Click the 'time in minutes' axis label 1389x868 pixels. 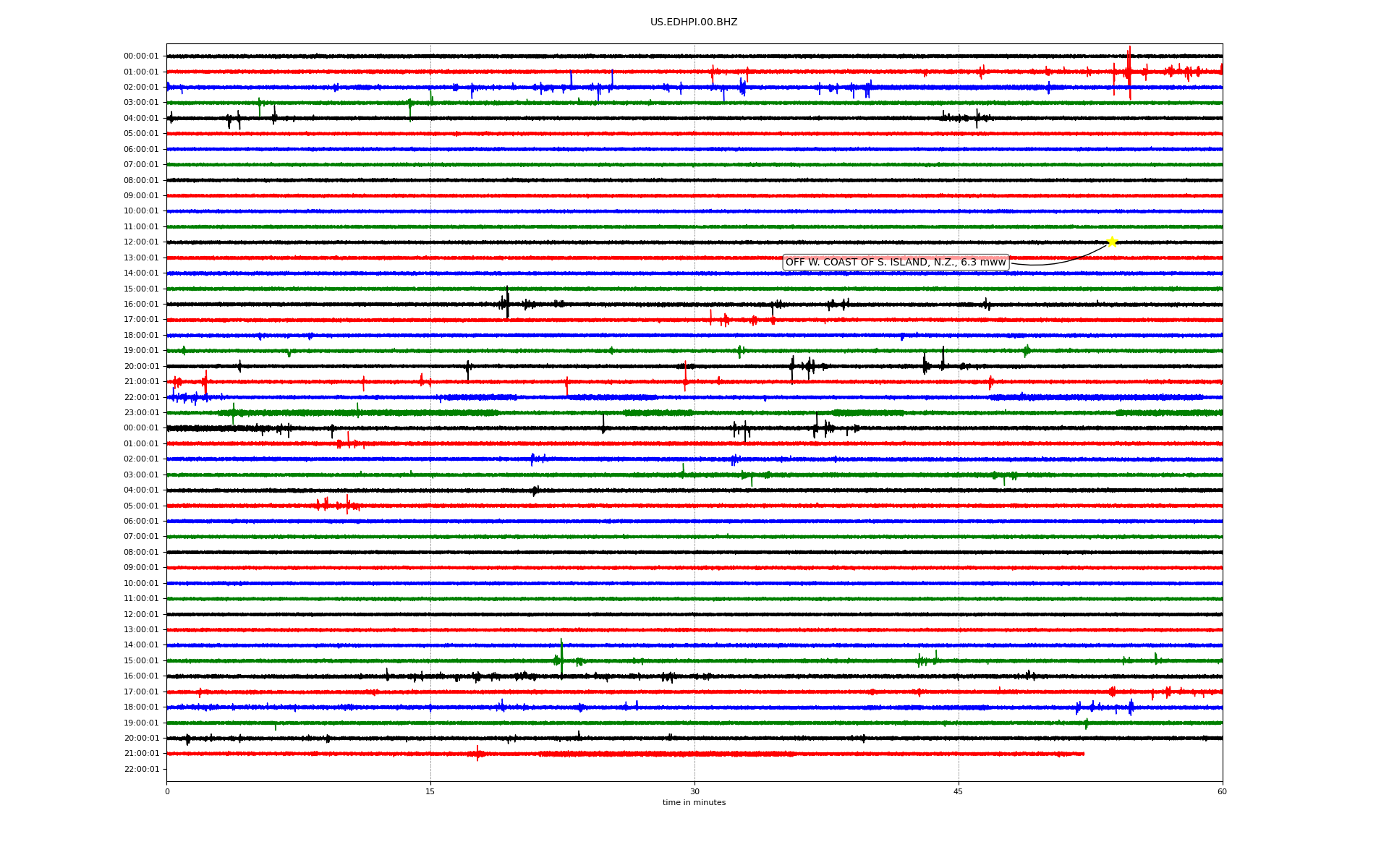(694, 803)
